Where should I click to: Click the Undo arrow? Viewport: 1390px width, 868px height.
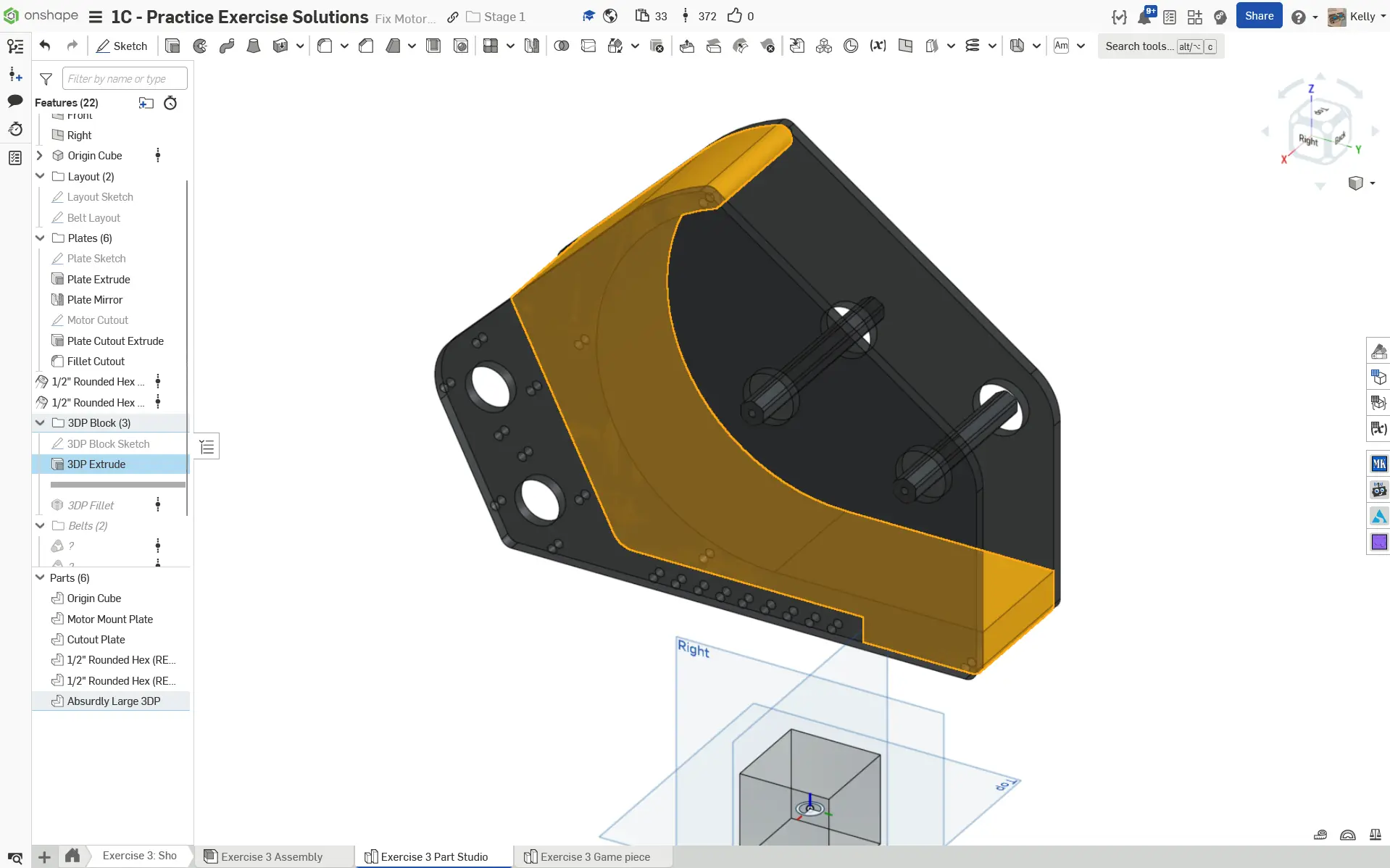pos(45,46)
